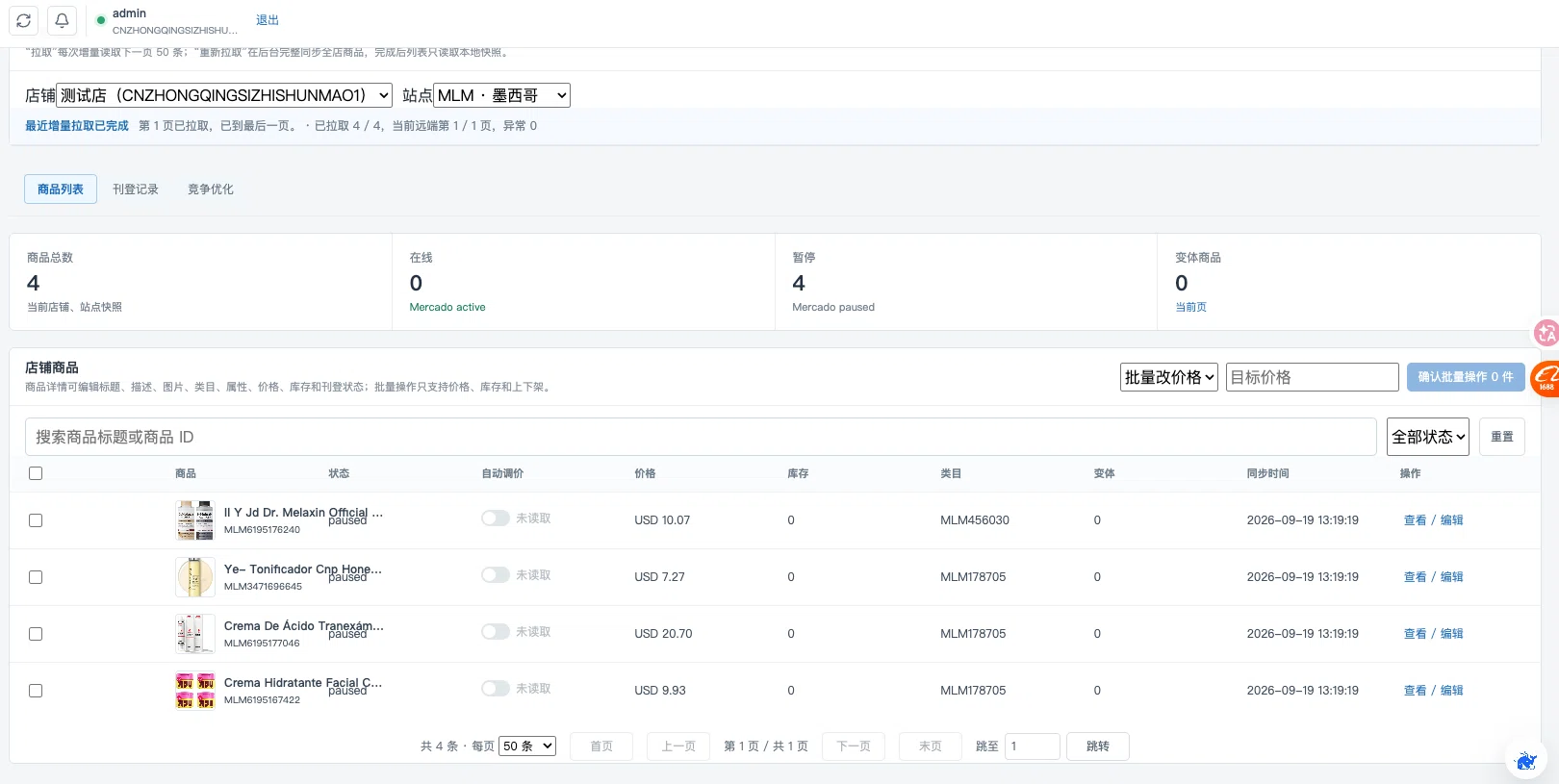Viewport: 1559px width, 784px height.
Task: Click the product title or ID search box
Action: coord(701,437)
